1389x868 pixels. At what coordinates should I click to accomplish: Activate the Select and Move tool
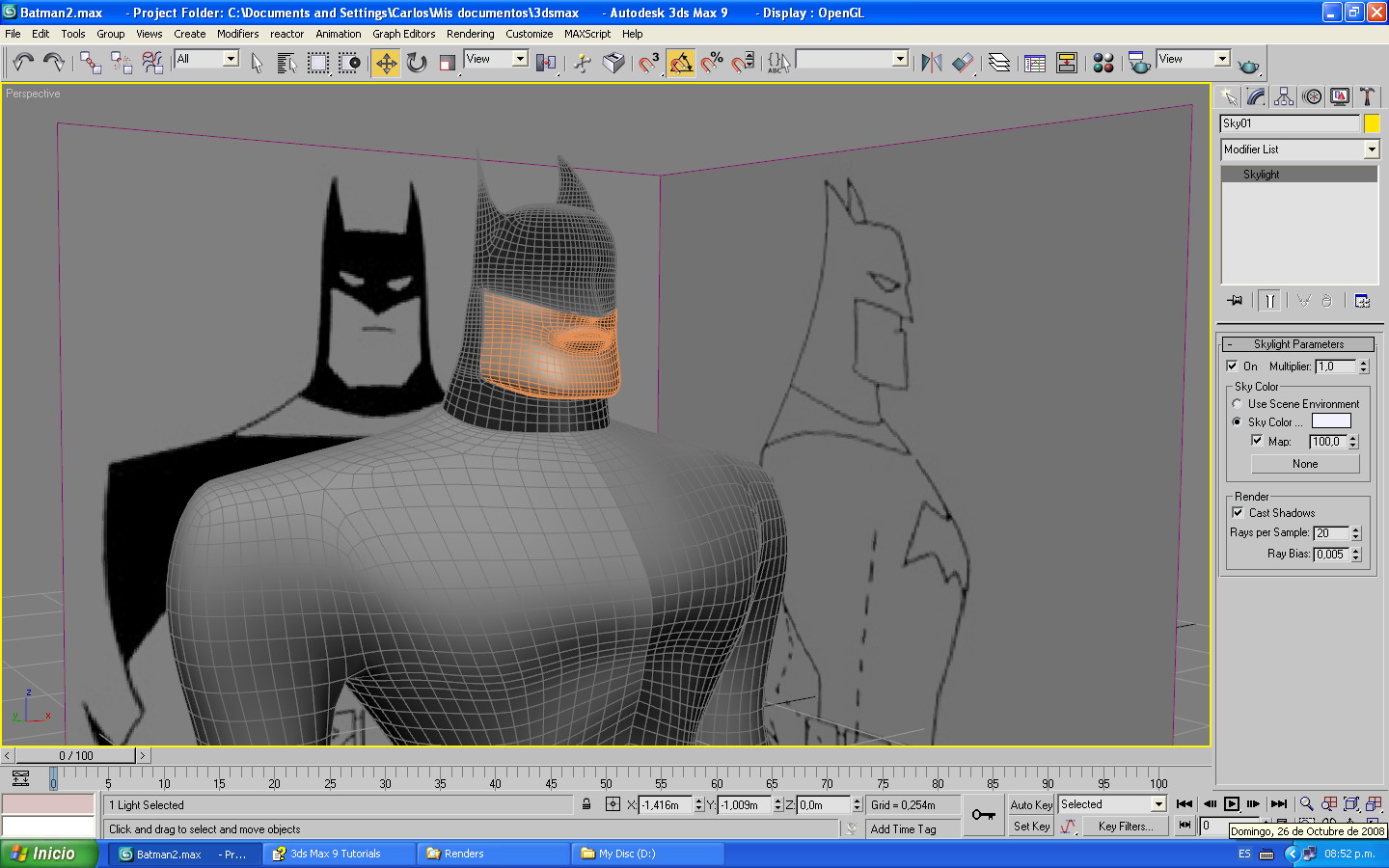[386, 63]
